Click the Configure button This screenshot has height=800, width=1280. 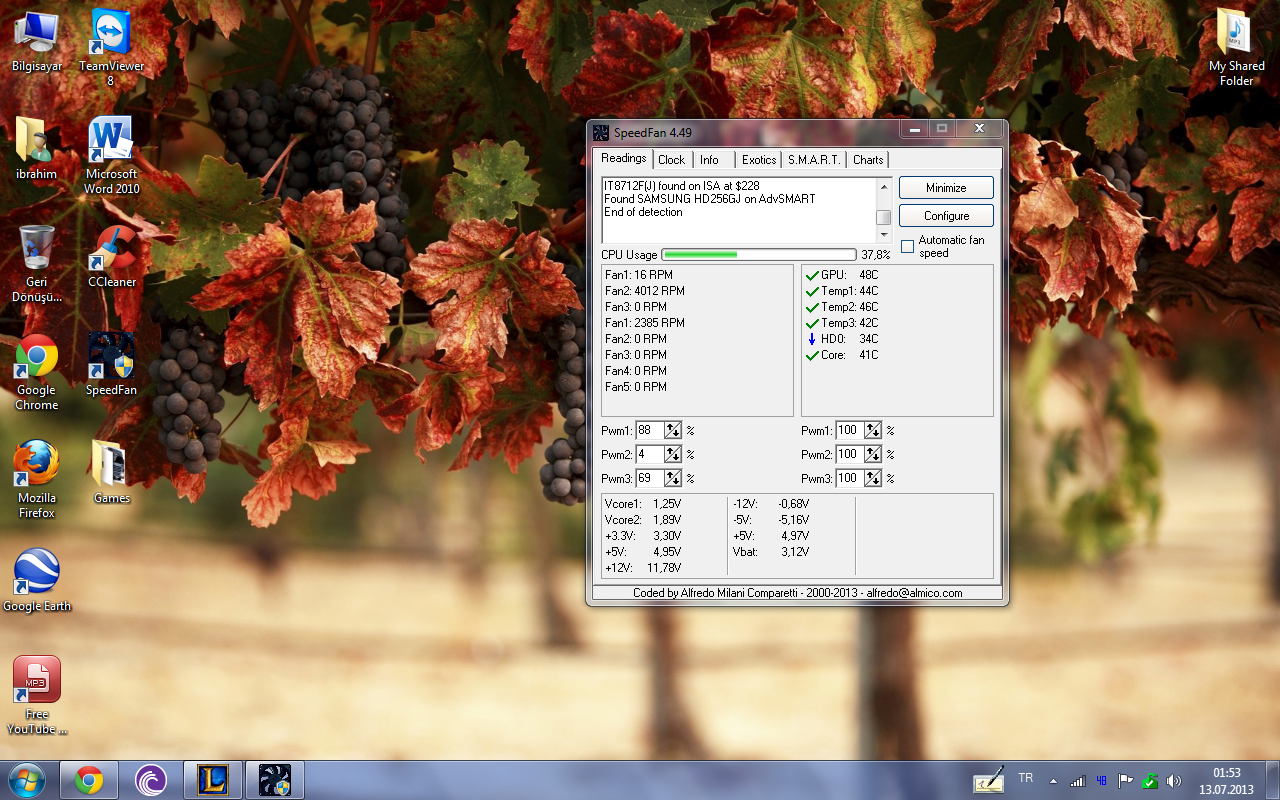[x=946, y=215]
